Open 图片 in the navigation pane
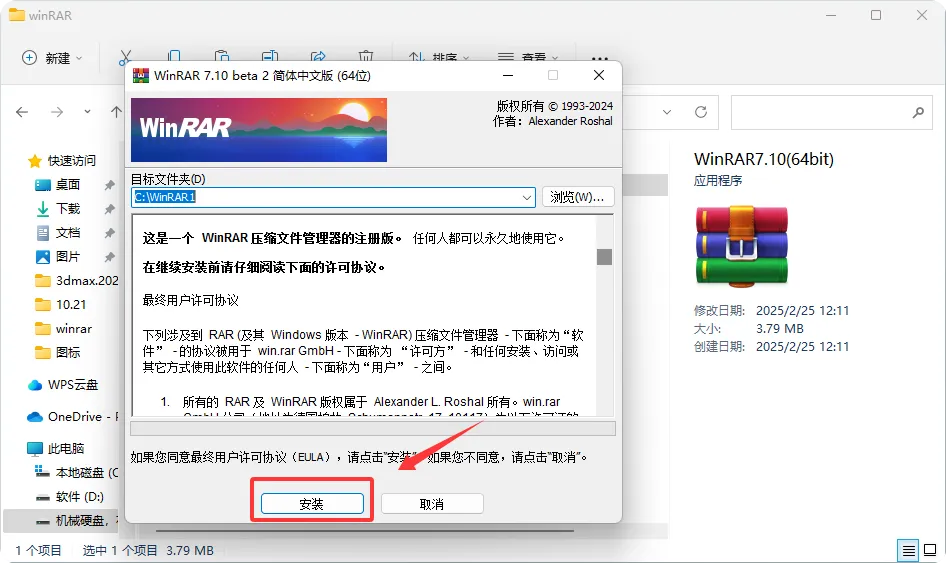The width and height of the screenshot is (946, 563). pos(57,257)
